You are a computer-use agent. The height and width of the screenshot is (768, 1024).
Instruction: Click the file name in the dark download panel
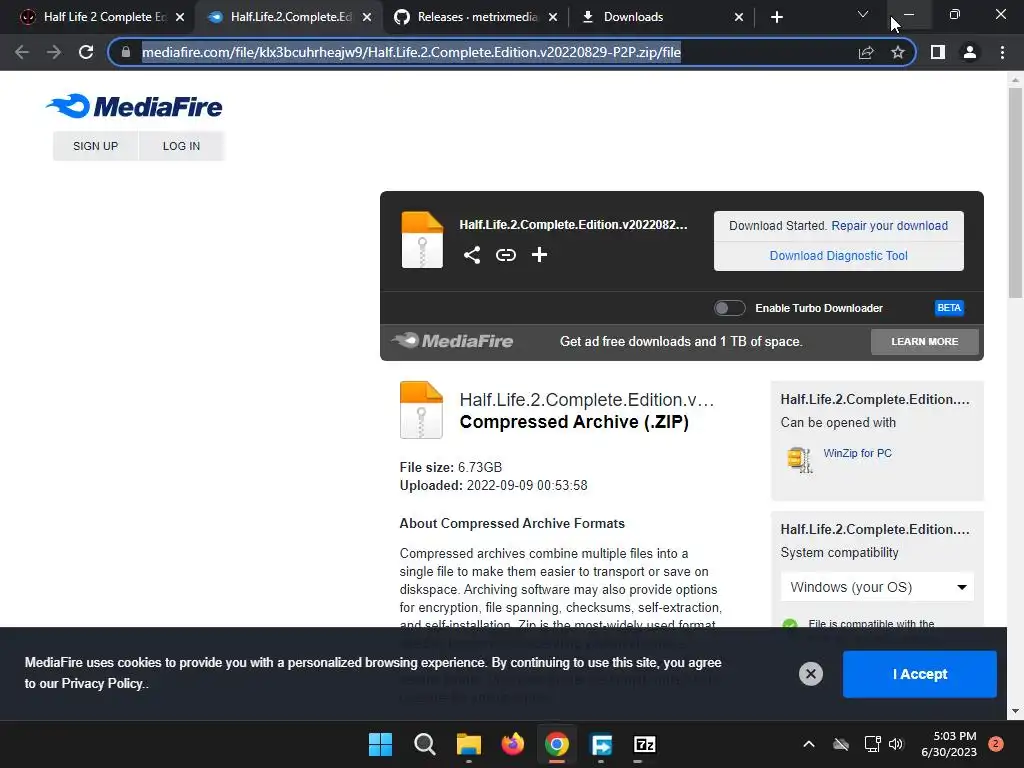573,225
